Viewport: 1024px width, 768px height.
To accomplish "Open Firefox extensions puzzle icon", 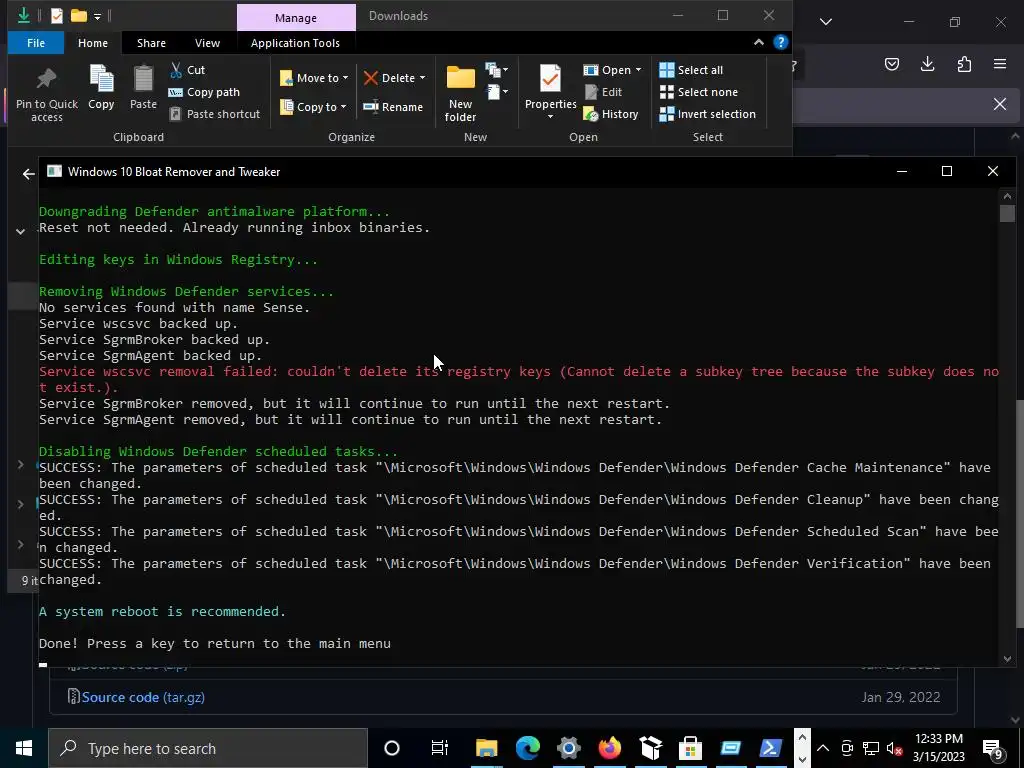I will tap(964, 64).
